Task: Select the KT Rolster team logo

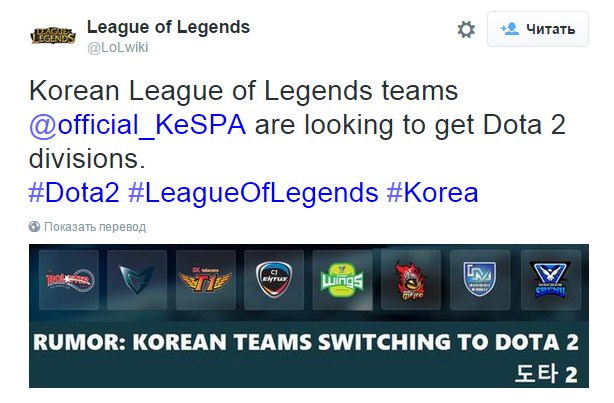Action: click(69, 280)
